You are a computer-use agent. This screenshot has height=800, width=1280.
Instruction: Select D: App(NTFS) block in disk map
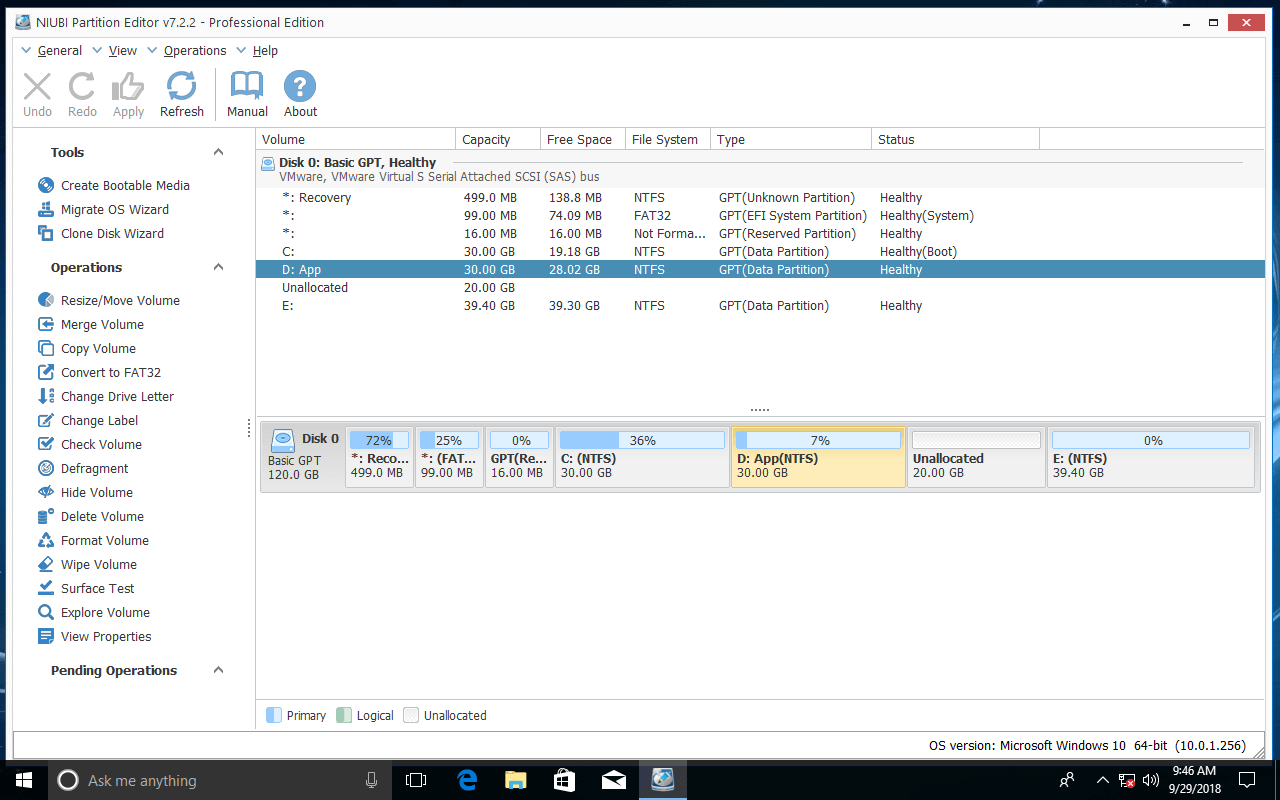pyautogui.click(x=818, y=457)
